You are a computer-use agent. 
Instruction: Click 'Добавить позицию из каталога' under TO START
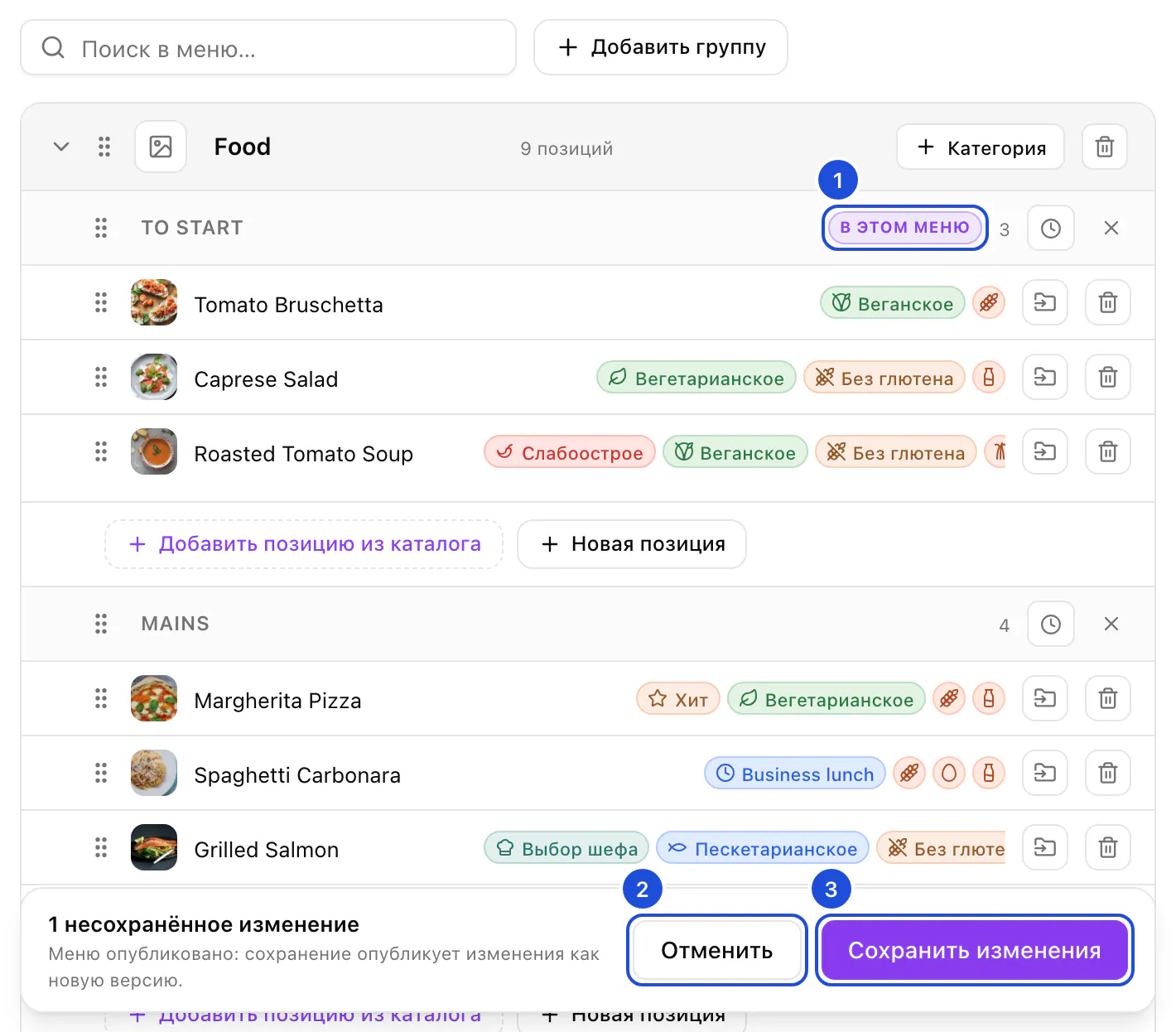(304, 544)
